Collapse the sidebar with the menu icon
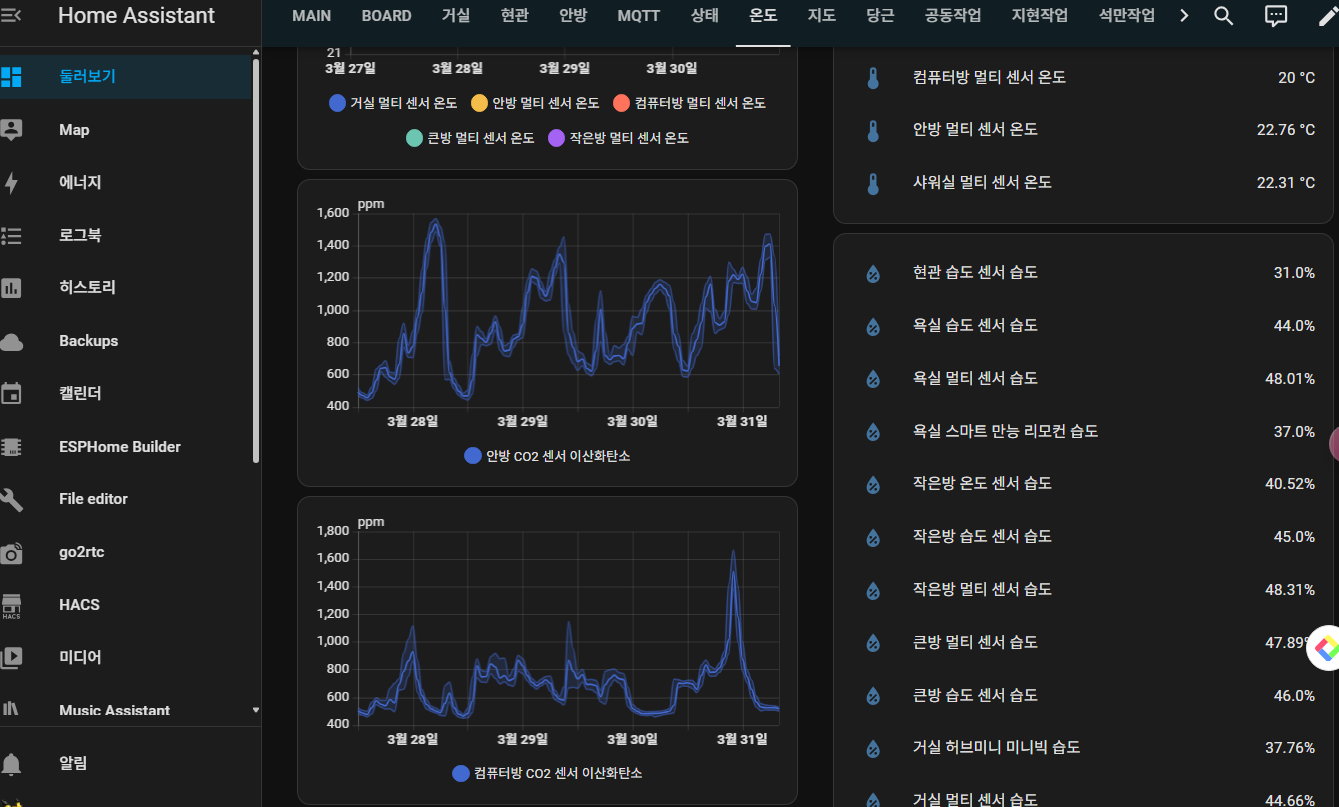This screenshot has width=1339, height=807. 11,16
